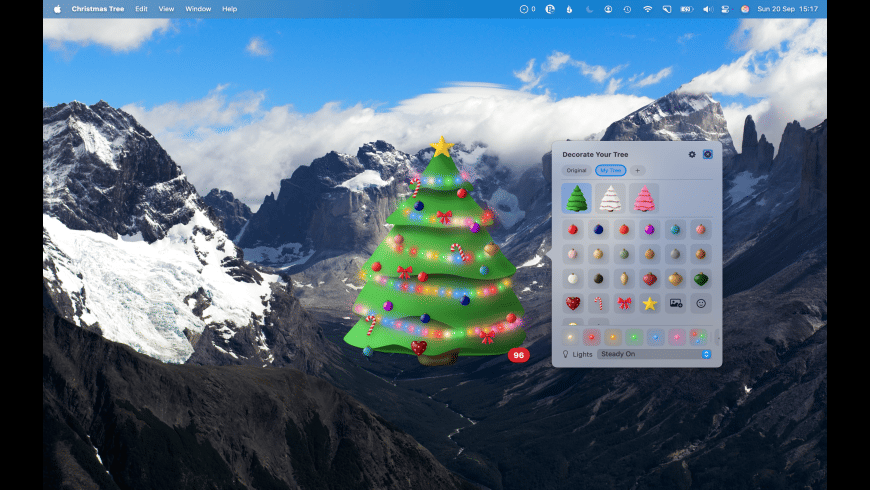Pick the gold patterned ball ornament
The width and height of the screenshot is (870, 490).
tap(598, 254)
